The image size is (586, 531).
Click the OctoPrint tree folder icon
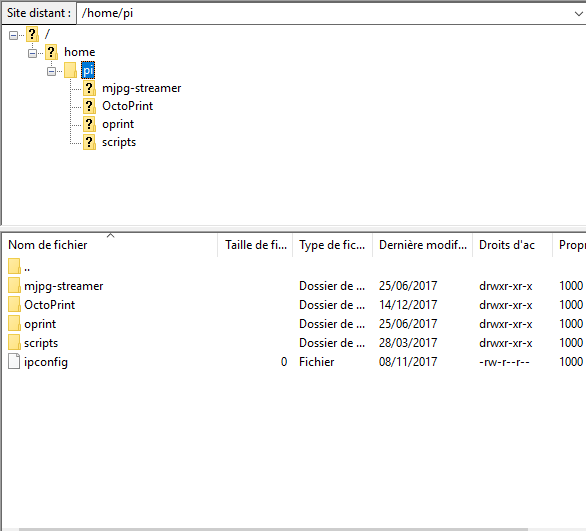pyautogui.click(x=89, y=106)
